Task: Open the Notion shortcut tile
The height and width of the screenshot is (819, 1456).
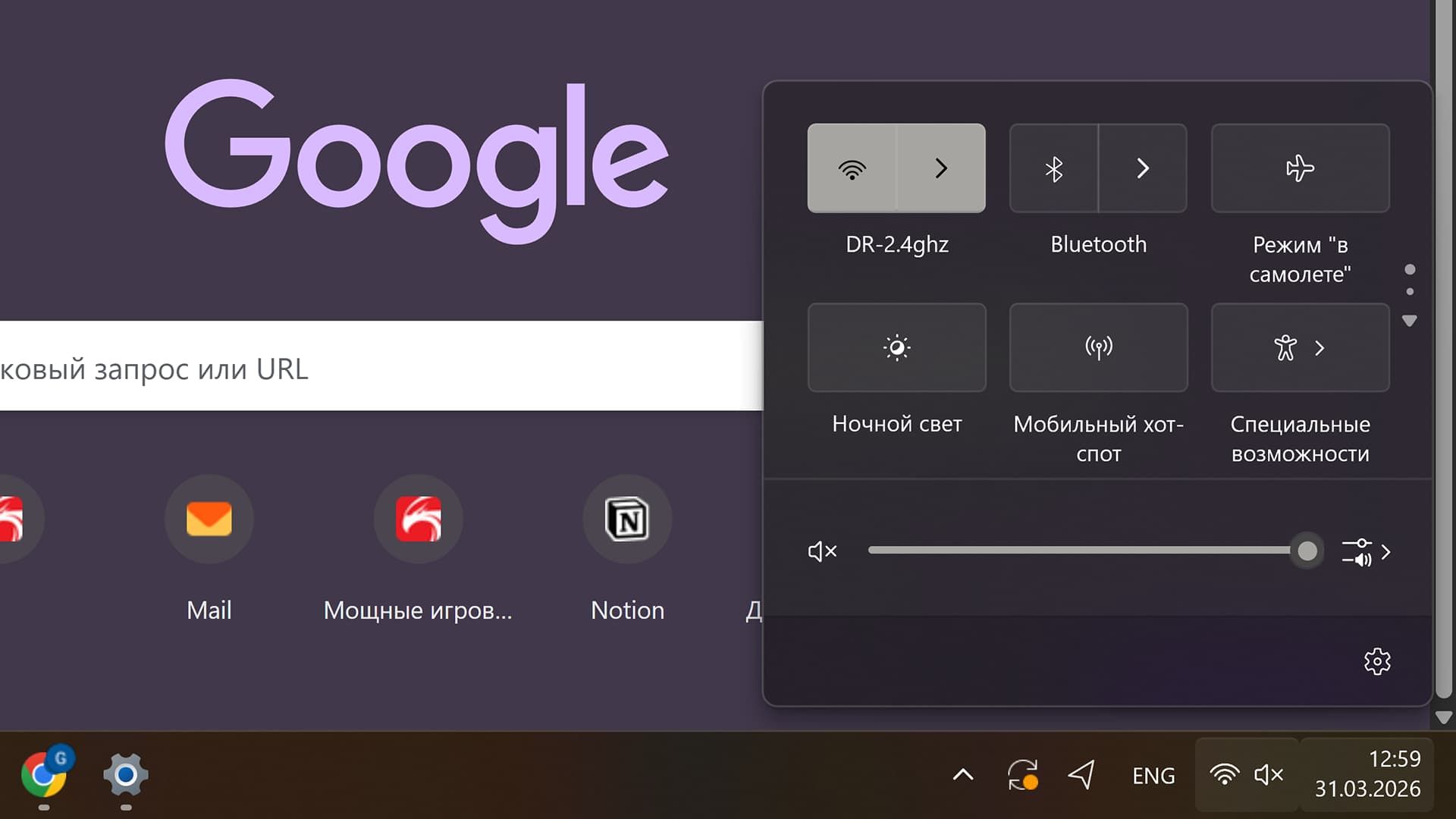Action: tap(627, 519)
